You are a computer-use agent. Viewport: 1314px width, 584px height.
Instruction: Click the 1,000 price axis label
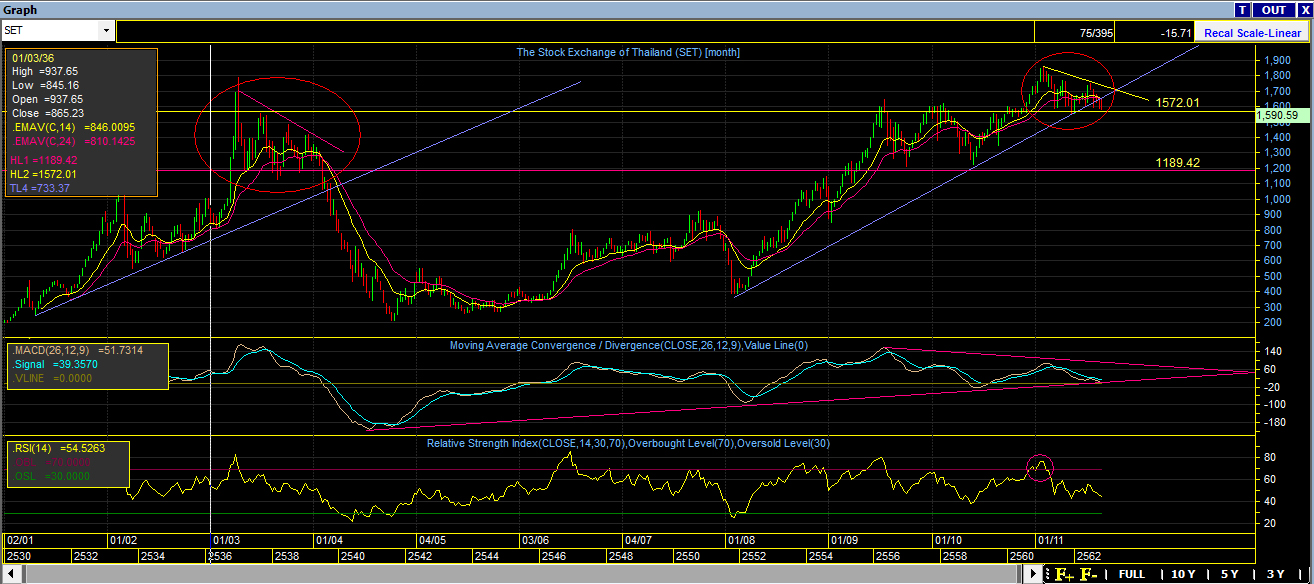coord(1275,199)
